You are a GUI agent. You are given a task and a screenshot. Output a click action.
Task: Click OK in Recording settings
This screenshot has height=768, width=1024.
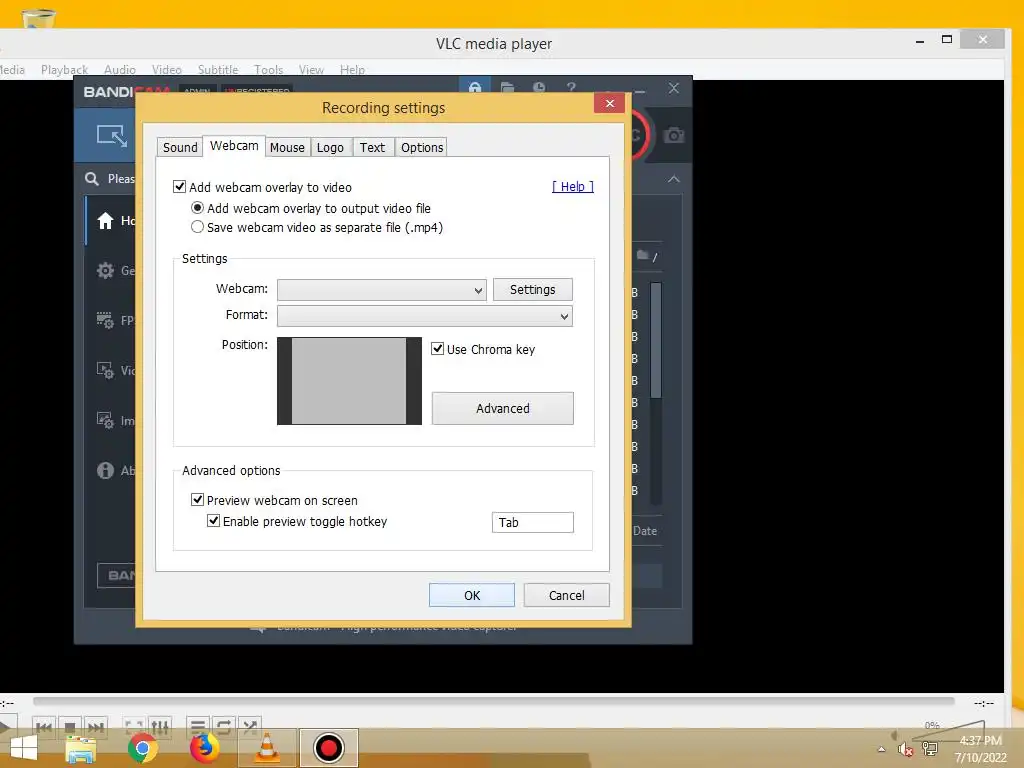pos(472,595)
